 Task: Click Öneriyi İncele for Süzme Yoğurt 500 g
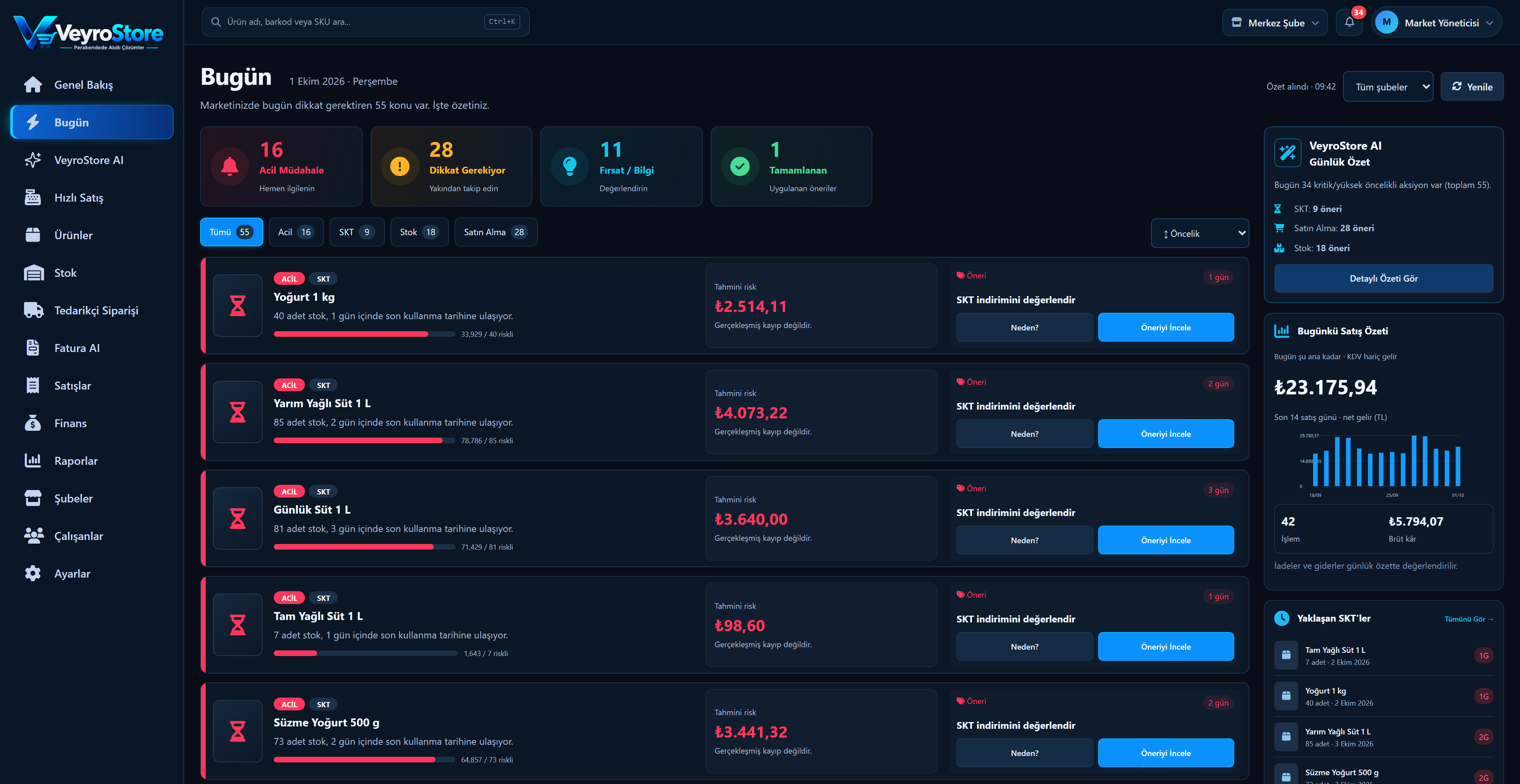pos(1165,753)
